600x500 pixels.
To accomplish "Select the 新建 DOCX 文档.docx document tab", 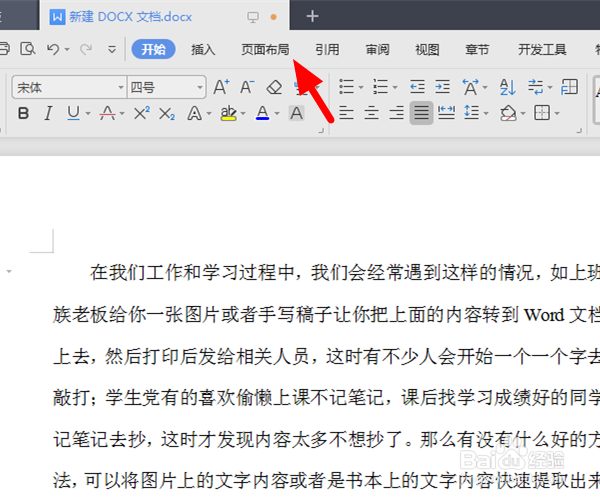I will [165, 16].
